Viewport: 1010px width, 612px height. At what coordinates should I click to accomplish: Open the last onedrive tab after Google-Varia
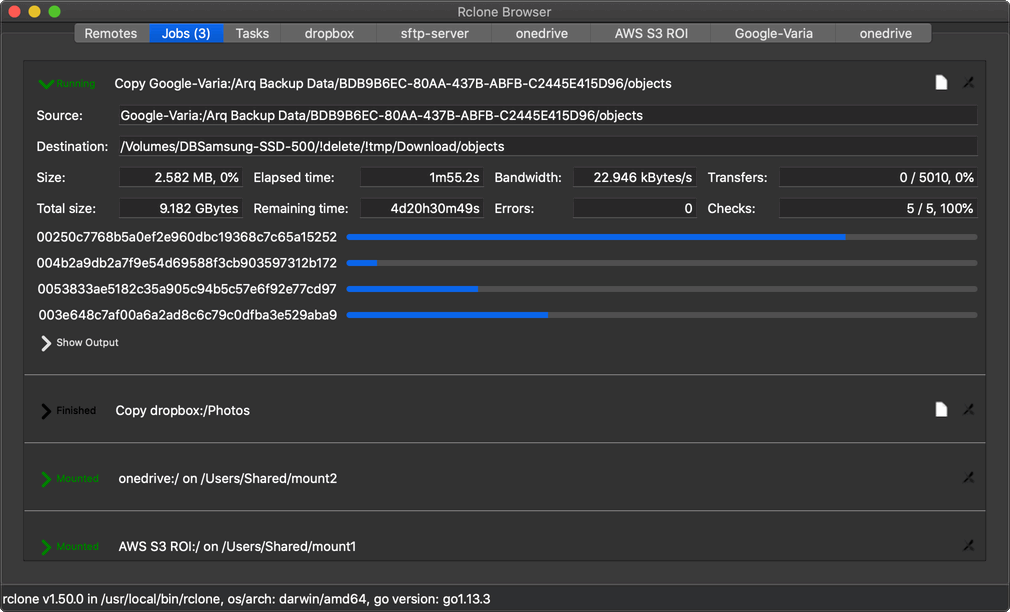(x=886, y=33)
